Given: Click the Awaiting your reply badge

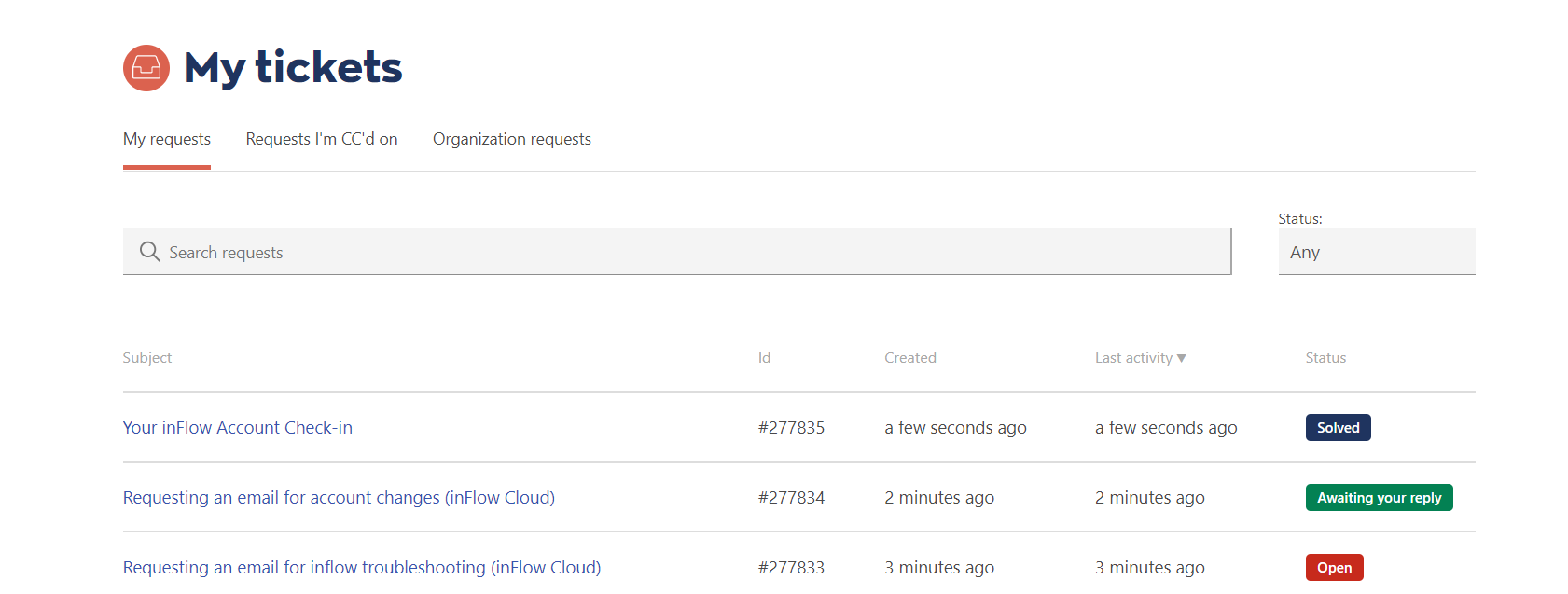Looking at the screenshot, I should point(1380,498).
